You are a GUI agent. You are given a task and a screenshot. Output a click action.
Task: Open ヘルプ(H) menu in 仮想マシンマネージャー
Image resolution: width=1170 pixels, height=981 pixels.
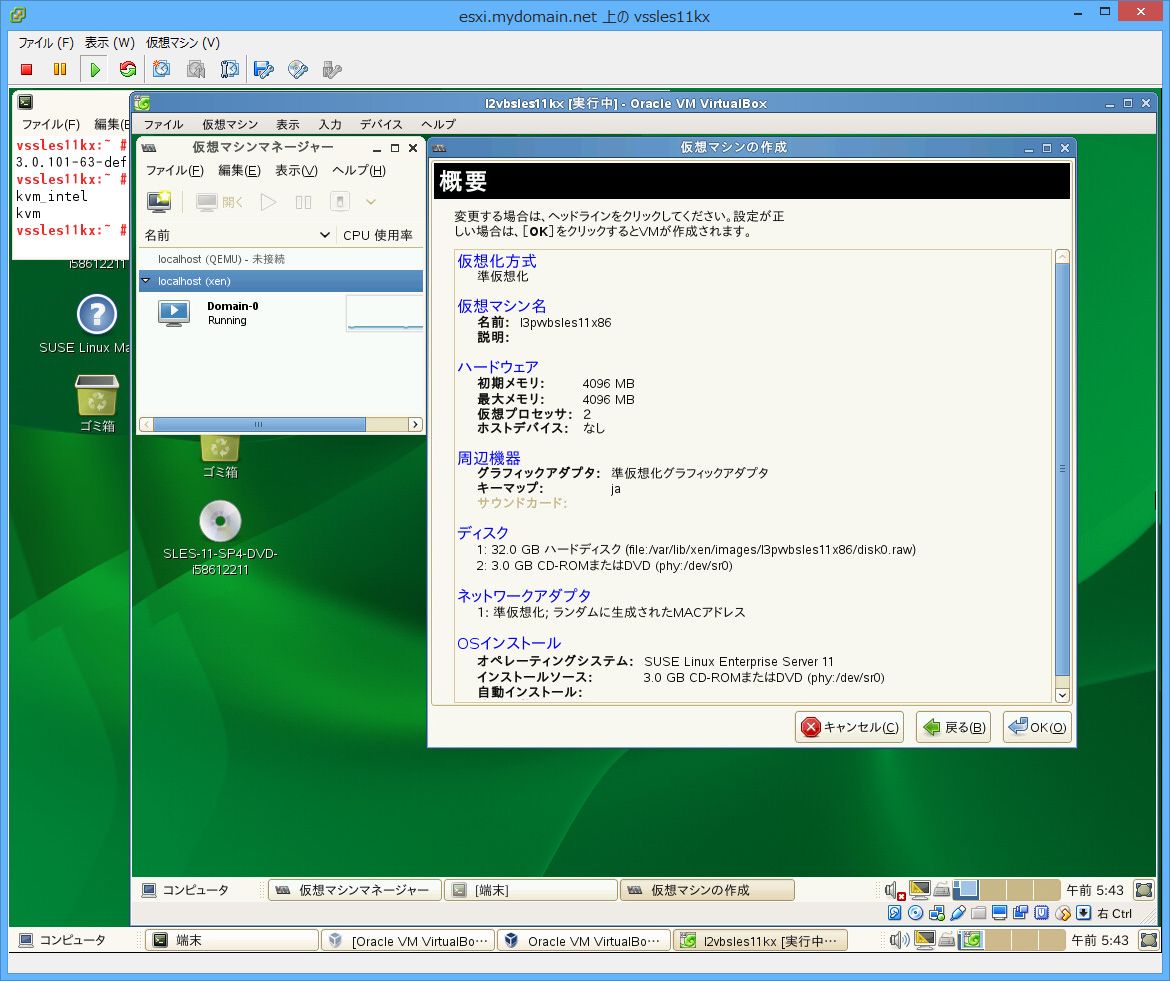click(x=359, y=170)
